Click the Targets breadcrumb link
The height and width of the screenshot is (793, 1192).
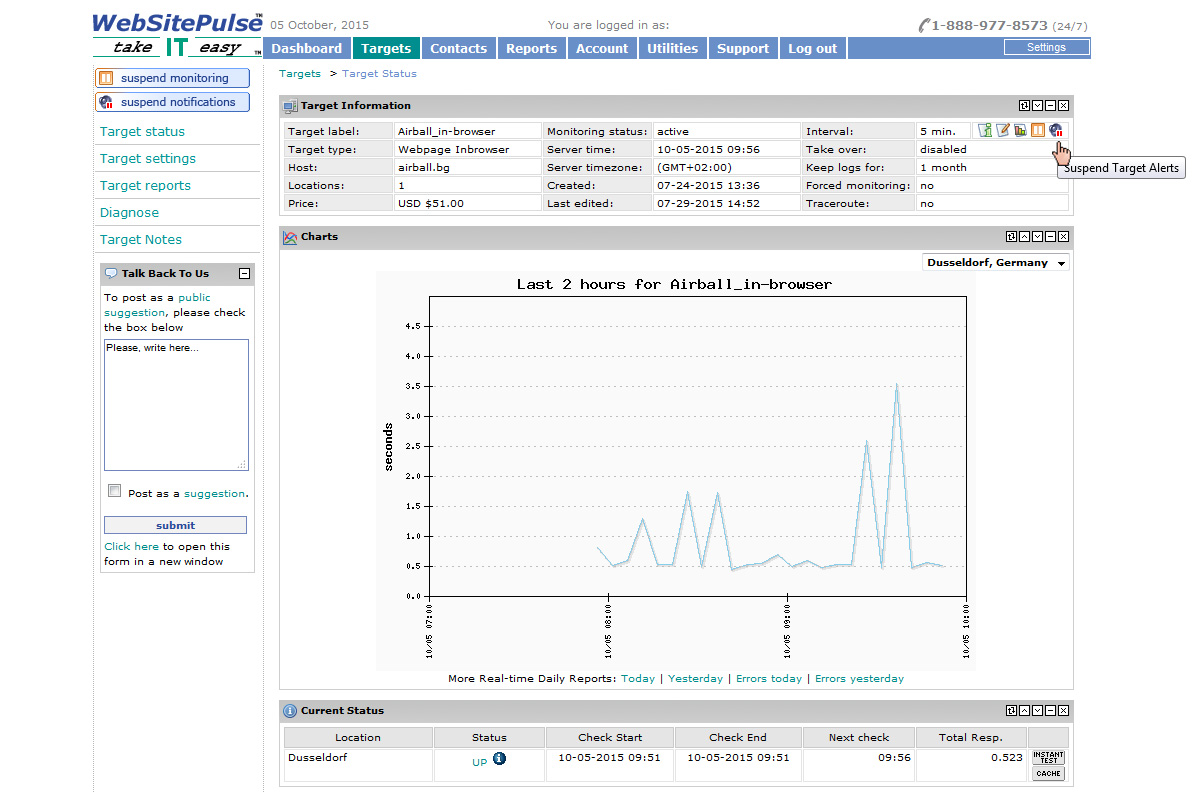point(300,74)
